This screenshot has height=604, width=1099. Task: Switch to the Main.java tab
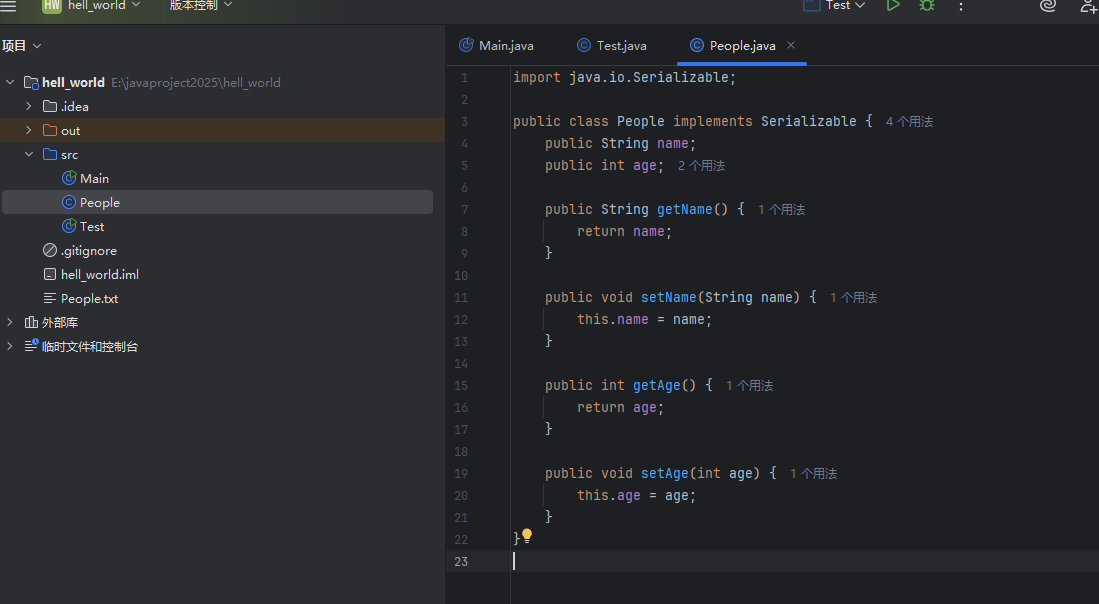pyautogui.click(x=496, y=46)
